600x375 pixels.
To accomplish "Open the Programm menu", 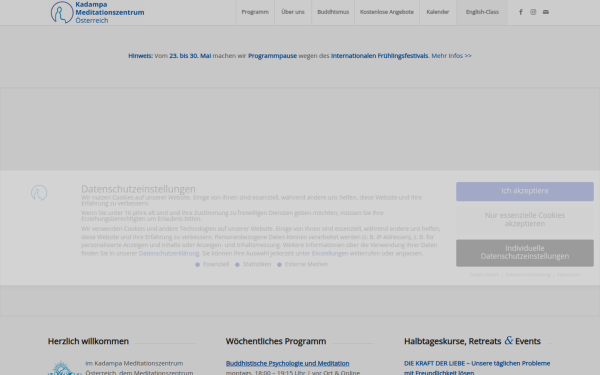I will pos(255,12).
